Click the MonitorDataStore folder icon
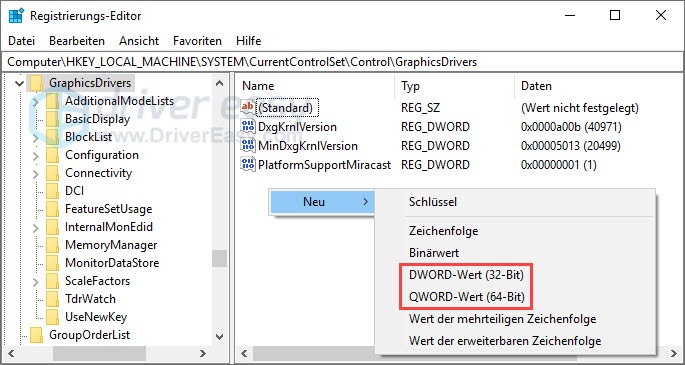 [52, 263]
